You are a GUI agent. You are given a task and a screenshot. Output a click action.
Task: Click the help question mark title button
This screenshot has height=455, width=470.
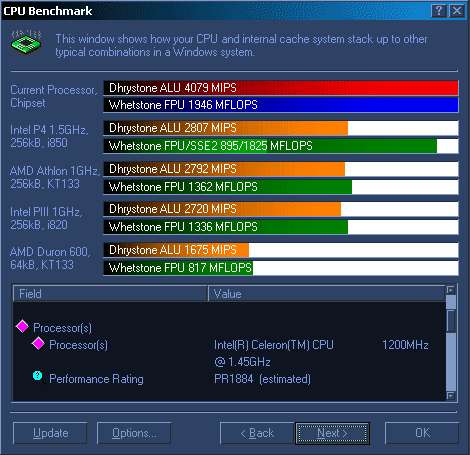(439, 11)
